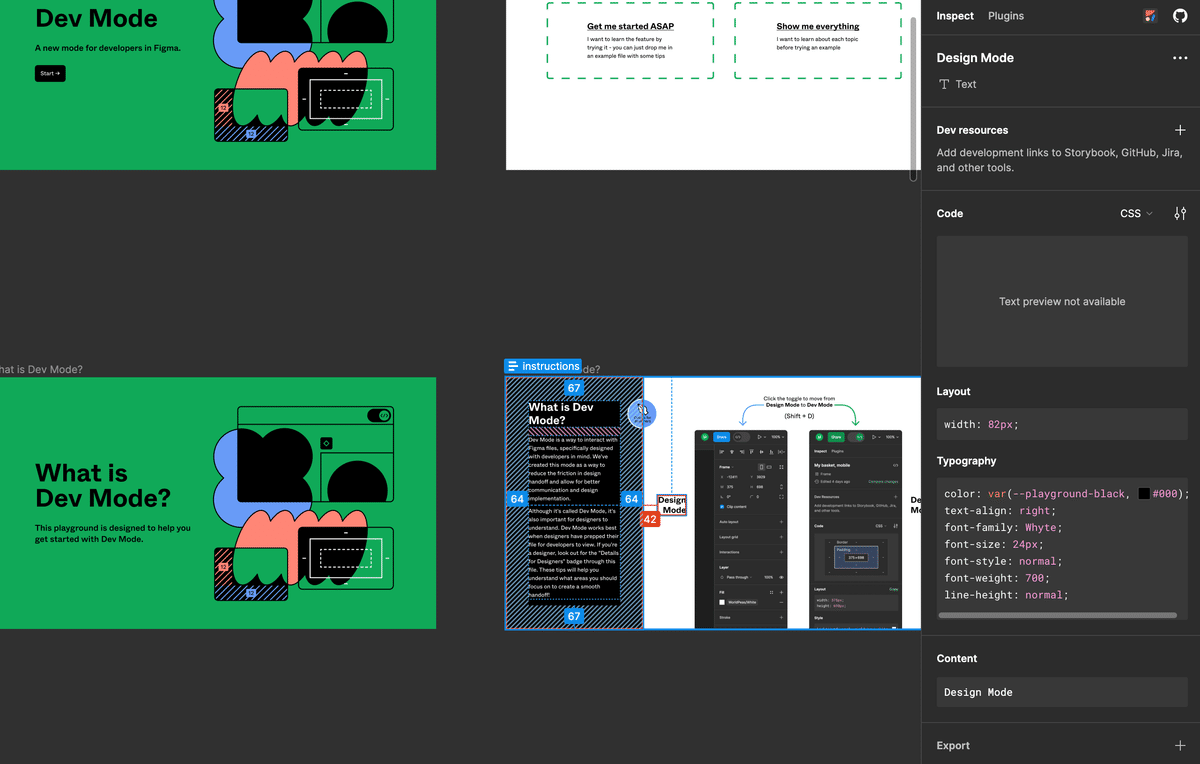The image size is (1200, 764).
Task: Click the instructions frame label icon
Action: 513,366
